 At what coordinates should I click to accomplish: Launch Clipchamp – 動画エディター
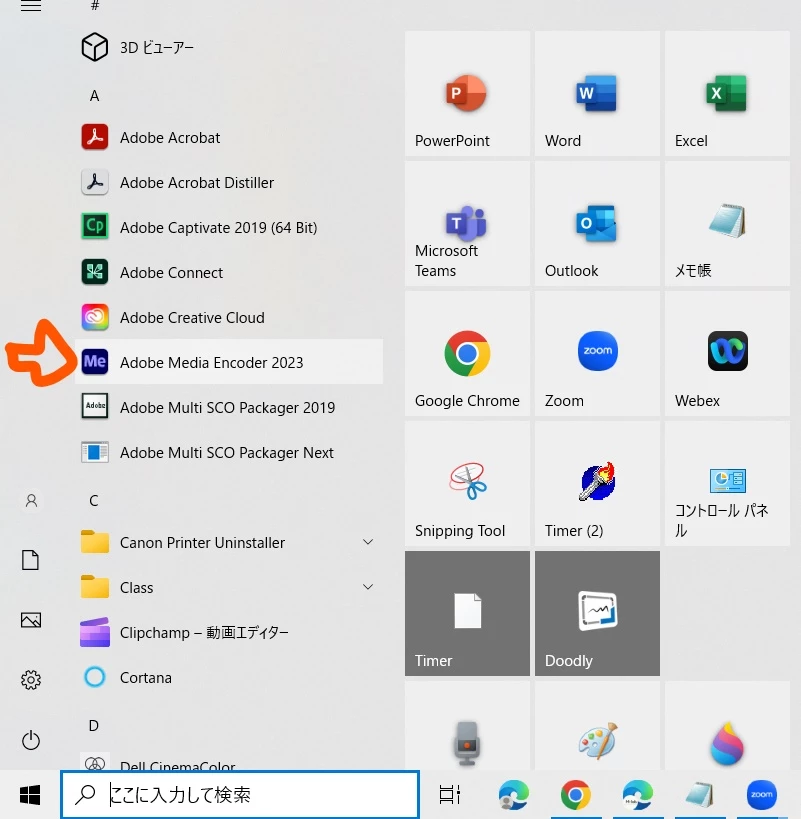pyautogui.click(x=229, y=632)
